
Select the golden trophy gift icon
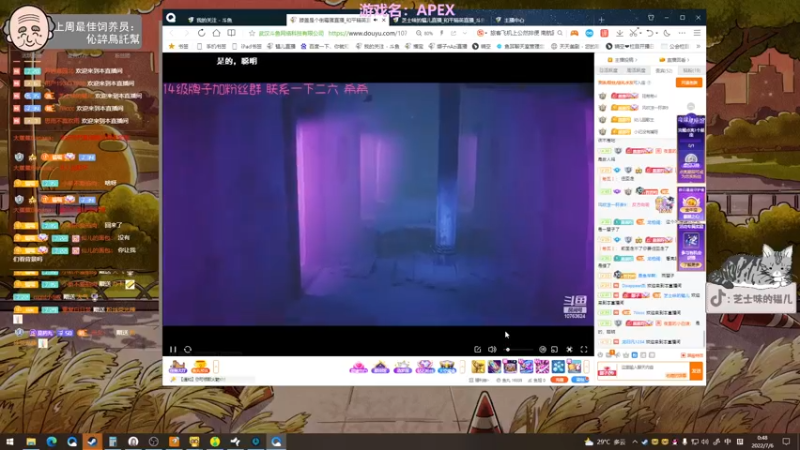click(x=478, y=366)
